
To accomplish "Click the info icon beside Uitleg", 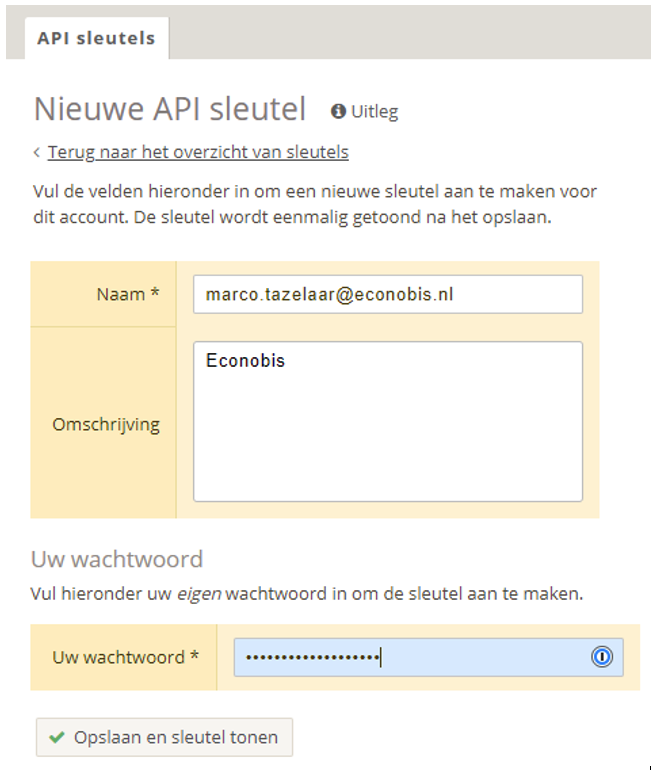I will [x=339, y=111].
